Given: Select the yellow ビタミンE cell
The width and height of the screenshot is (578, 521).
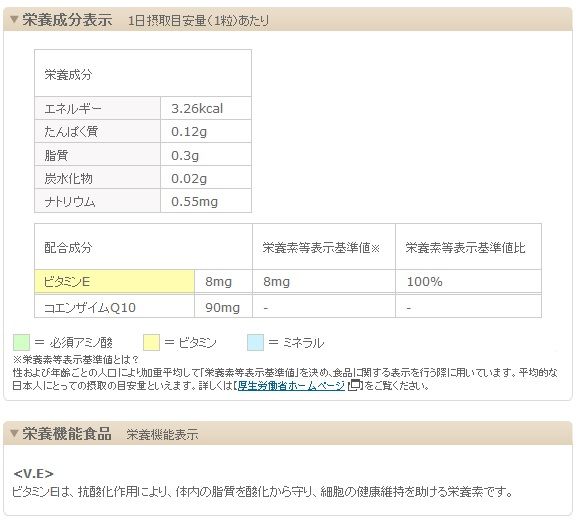Looking at the screenshot, I should (x=115, y=282).
